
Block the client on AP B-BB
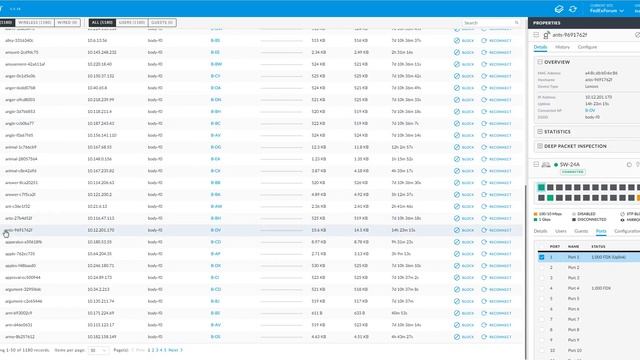click(464, 182)
